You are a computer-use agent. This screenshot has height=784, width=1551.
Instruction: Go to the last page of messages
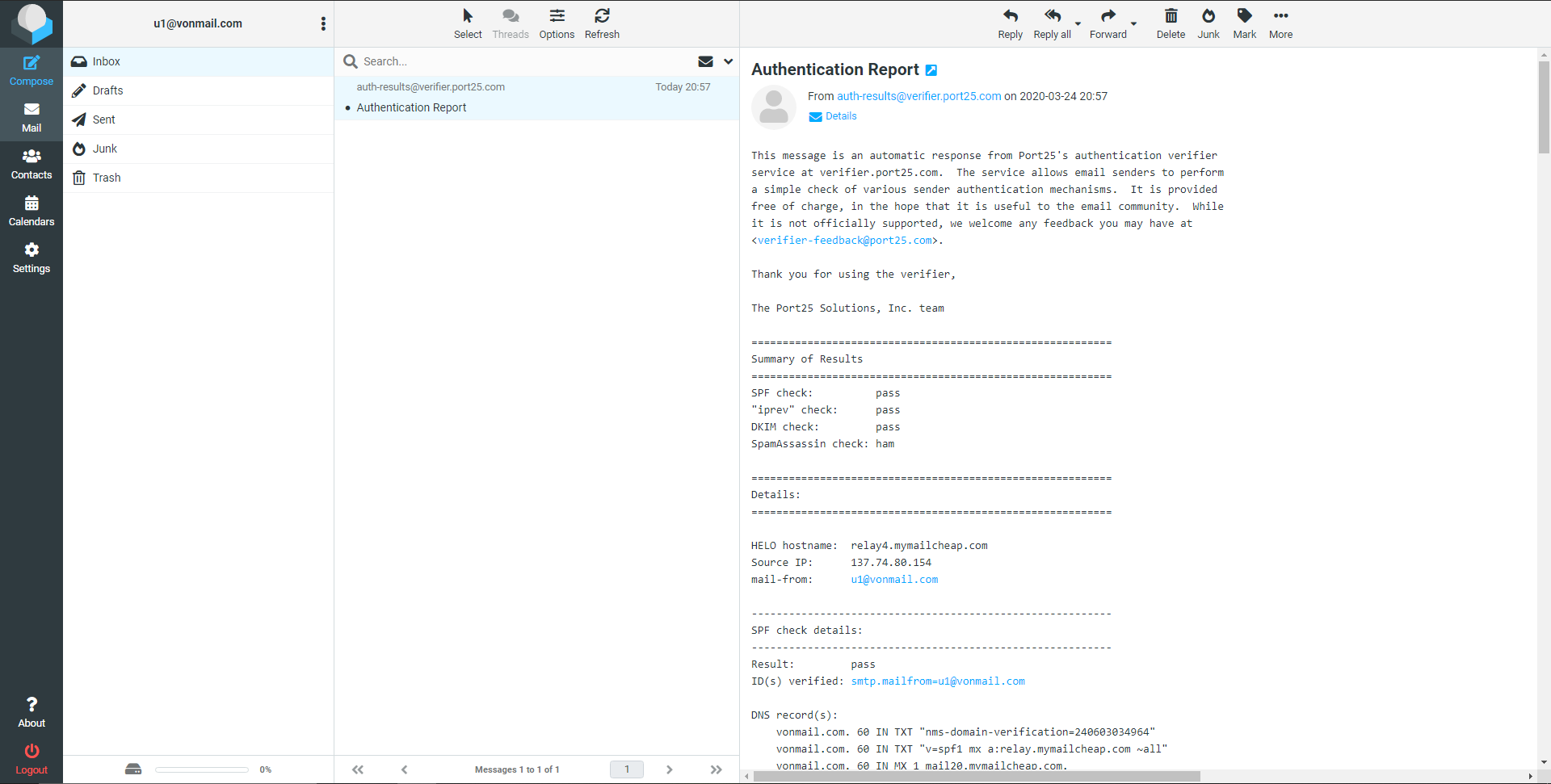click(x=716, y=769)
